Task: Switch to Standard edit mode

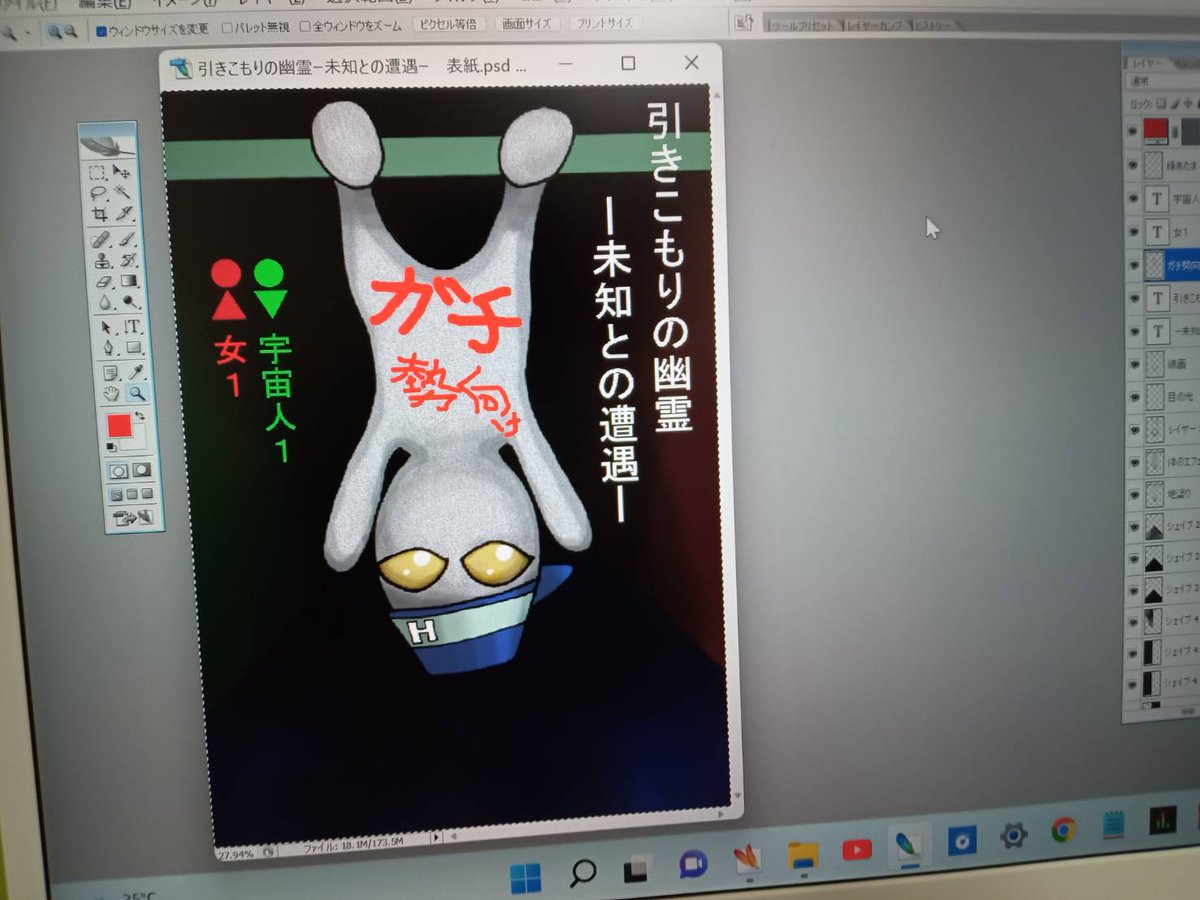Action: coord(117,470)
